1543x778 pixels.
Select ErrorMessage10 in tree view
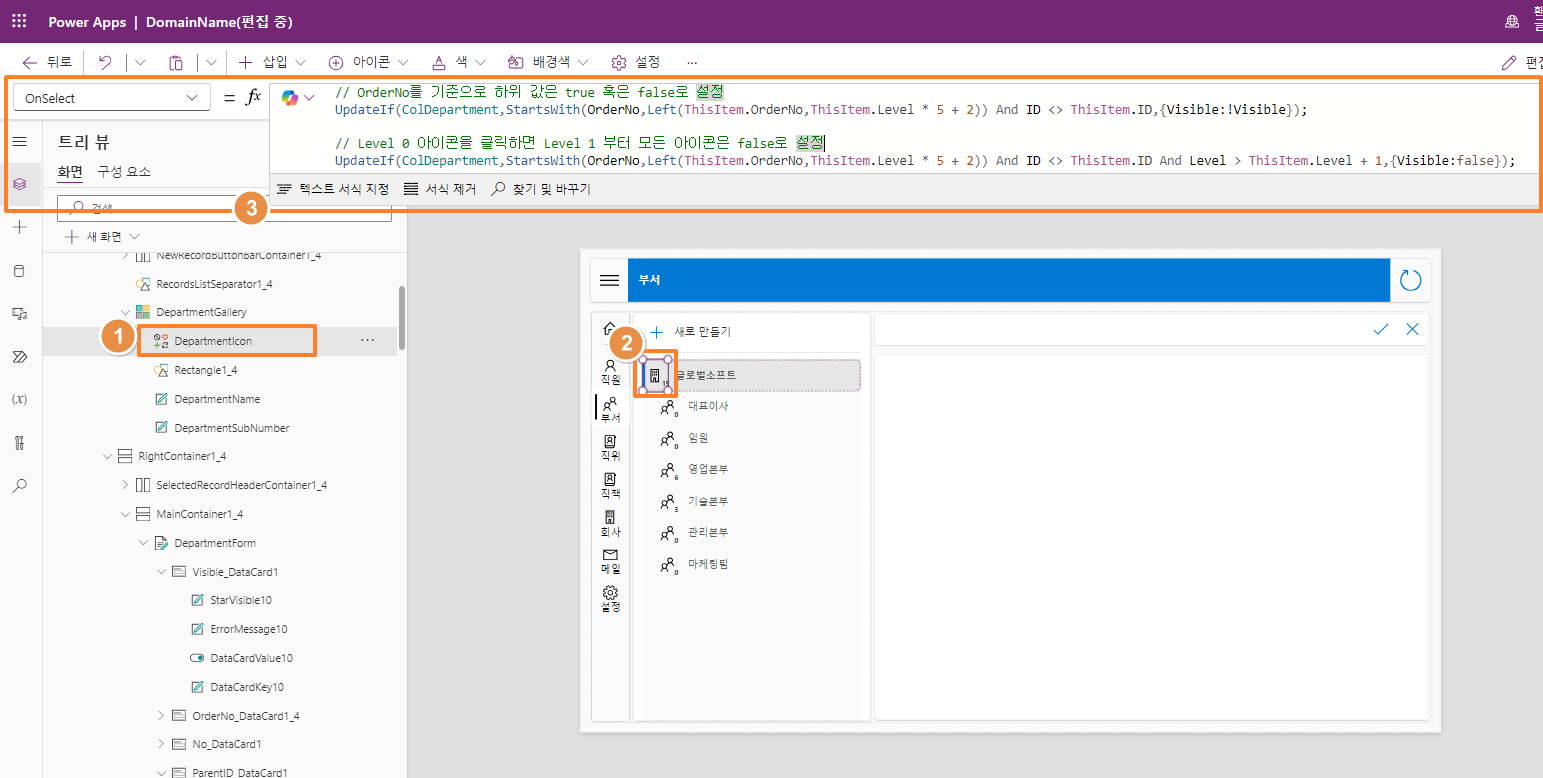pyautogui.click(x=248, y=629)
